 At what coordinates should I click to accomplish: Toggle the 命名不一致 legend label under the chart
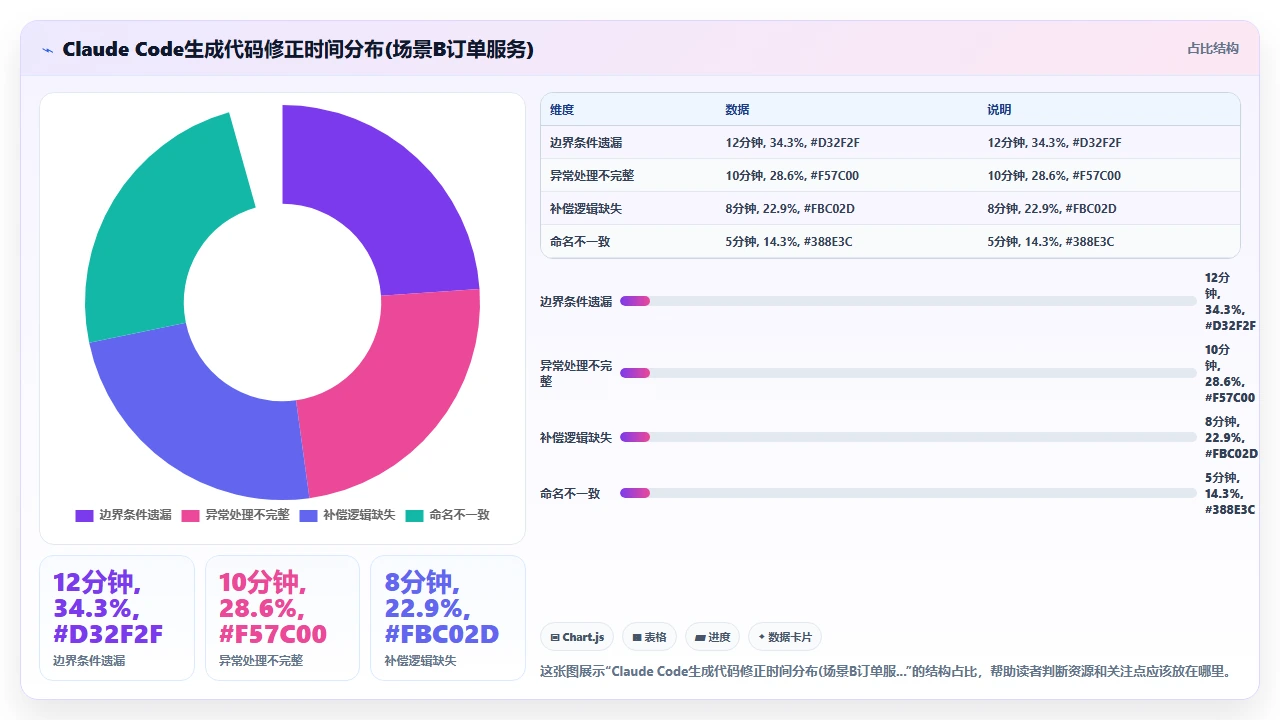click(459, 515)
